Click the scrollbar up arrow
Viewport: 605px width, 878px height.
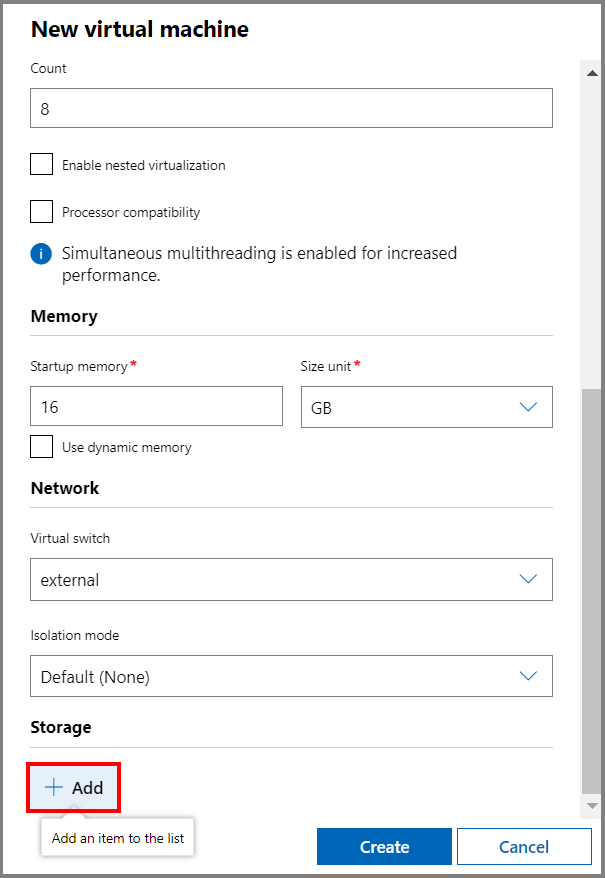tap(592, 71)
